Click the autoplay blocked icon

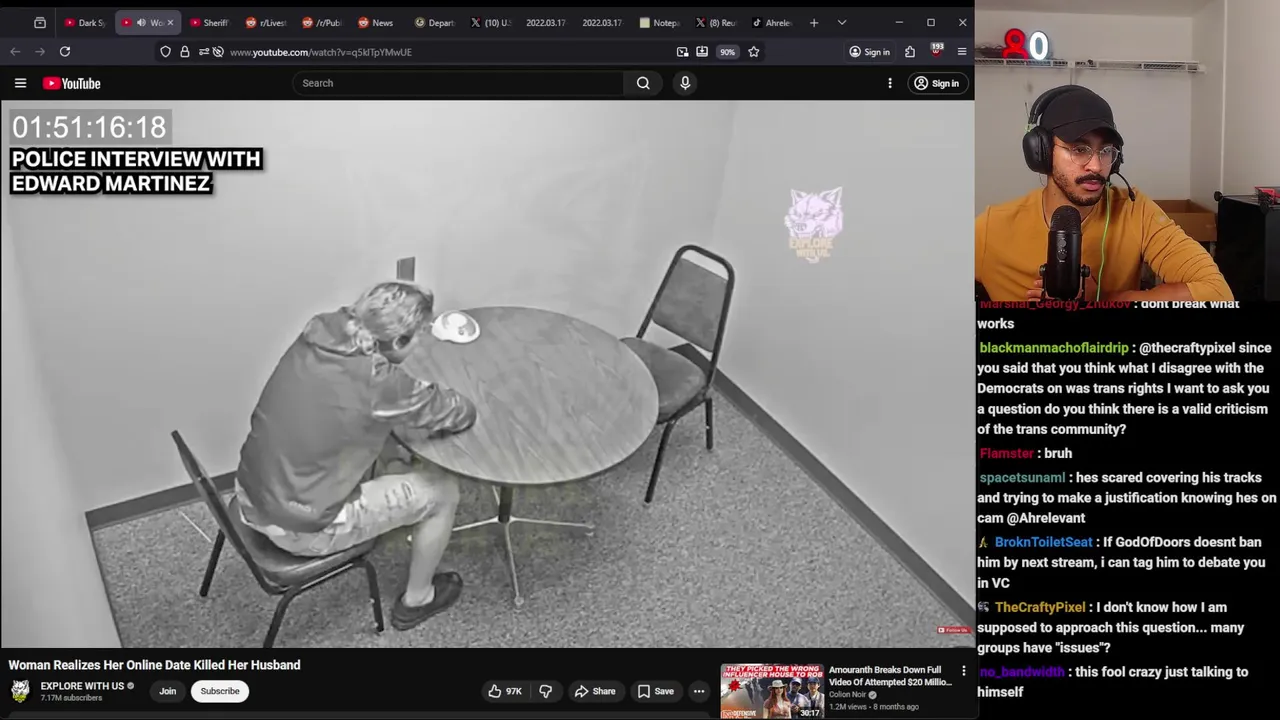(218, 52)
